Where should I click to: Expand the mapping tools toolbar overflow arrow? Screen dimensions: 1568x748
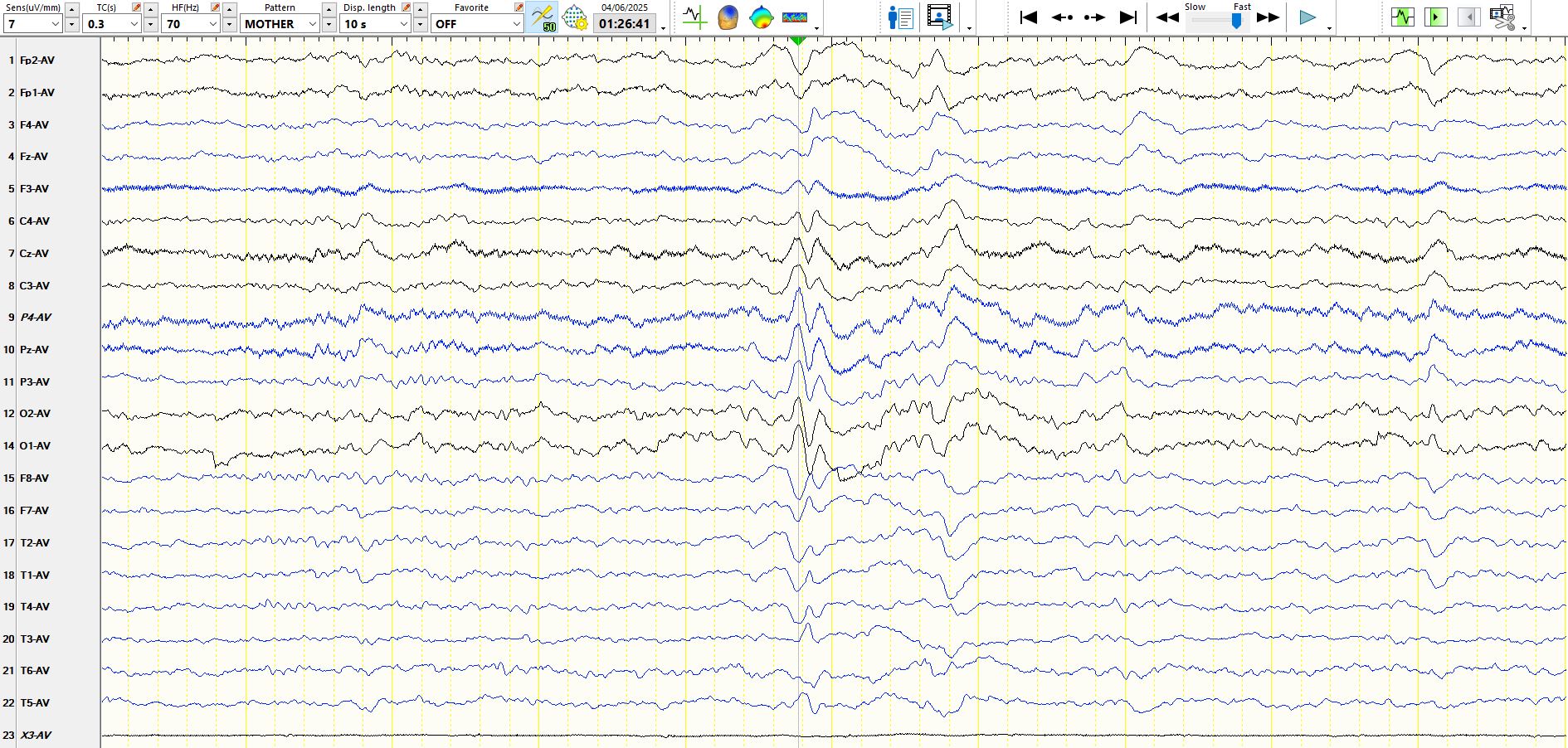point(817,28)
